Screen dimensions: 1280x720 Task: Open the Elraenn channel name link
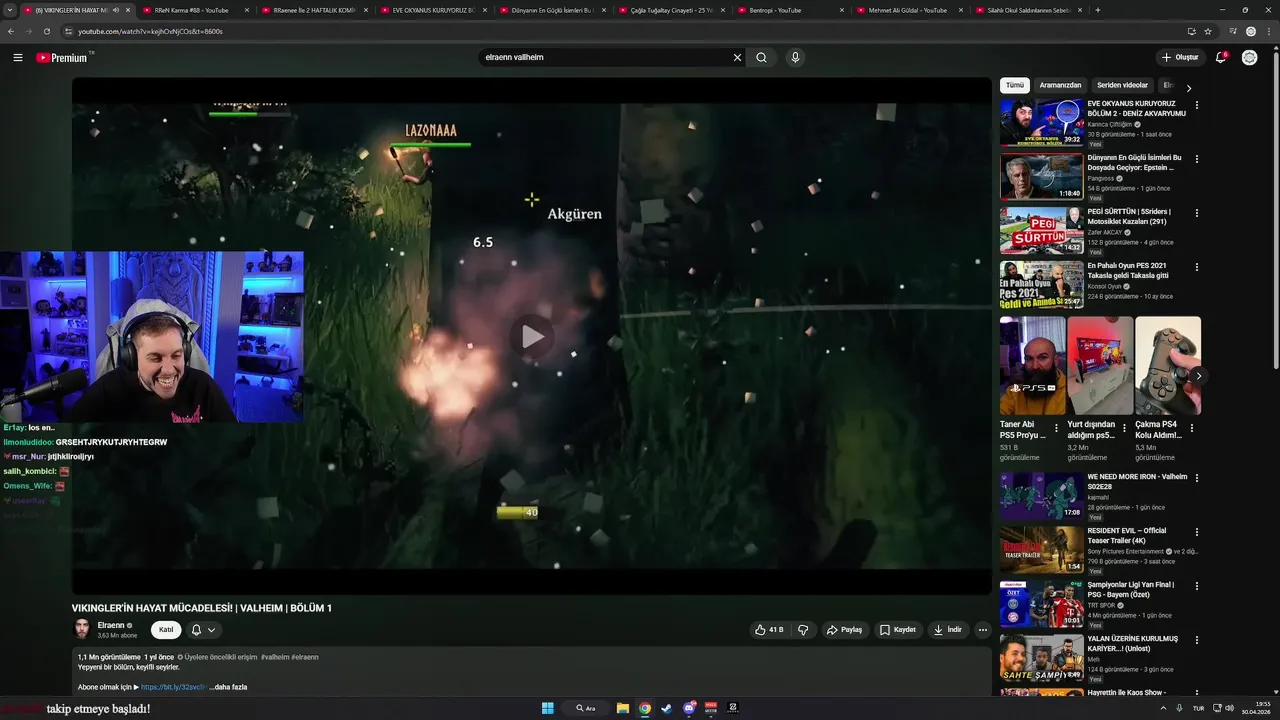coord(110,625)
